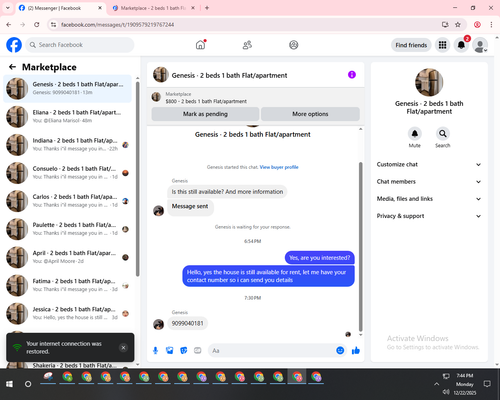Screen dimensions: 500x400
Task: Click Genesis profile picture in right panel
Action: point(429,82)
